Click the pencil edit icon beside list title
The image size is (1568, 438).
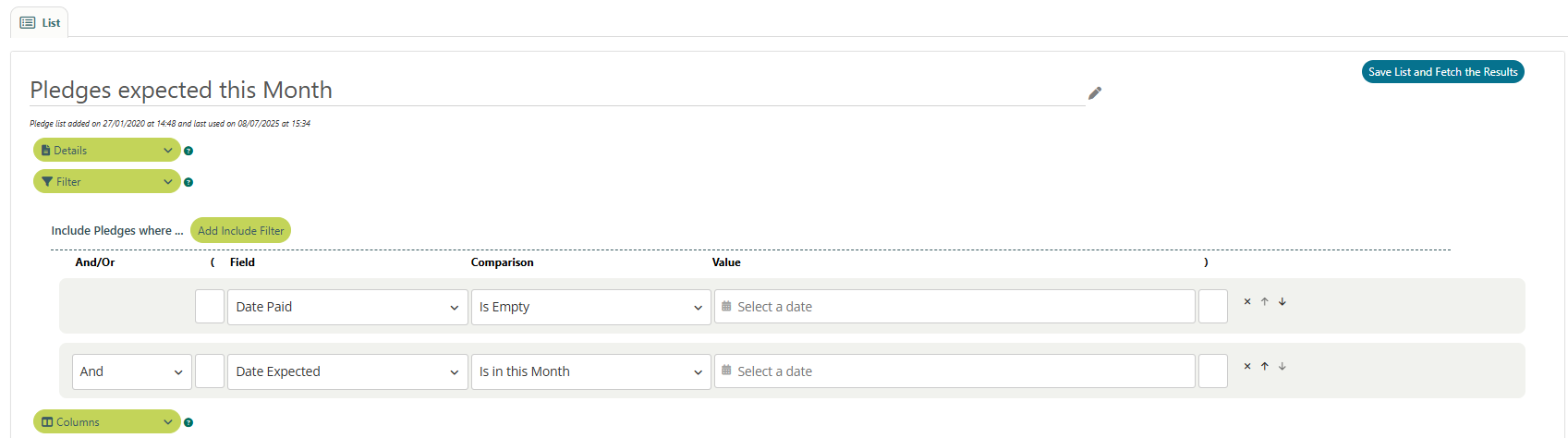1095,92
